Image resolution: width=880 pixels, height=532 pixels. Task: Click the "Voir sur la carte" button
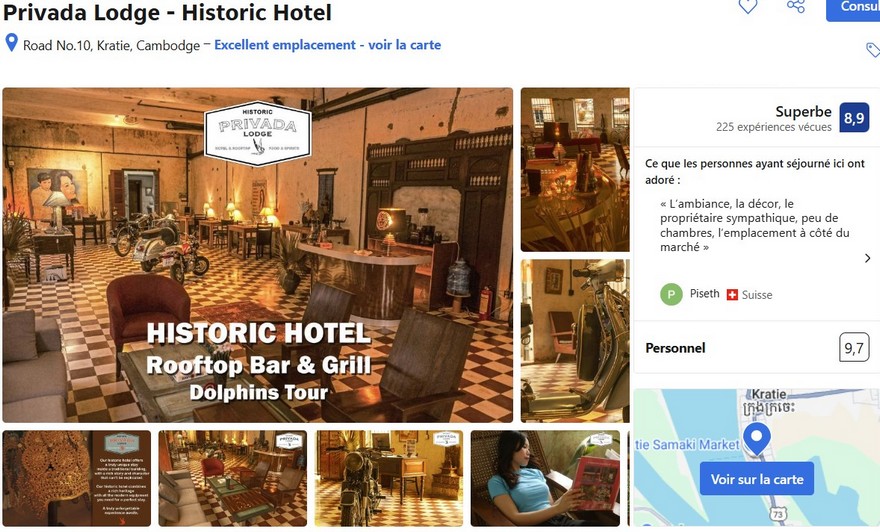click(x=757, y=479)
